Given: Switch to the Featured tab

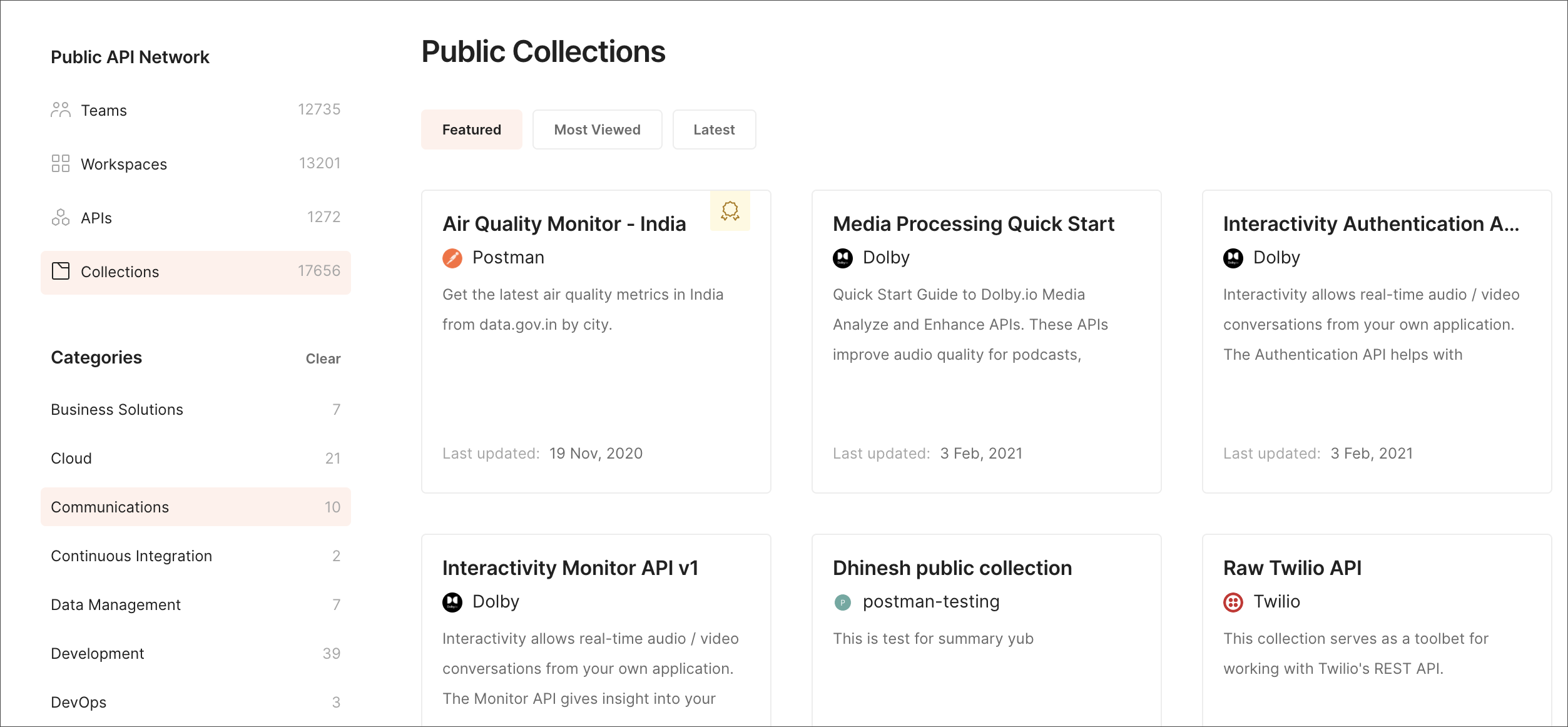Looking at the screenshot, I should pyautogui.click(x=472, y=130).
